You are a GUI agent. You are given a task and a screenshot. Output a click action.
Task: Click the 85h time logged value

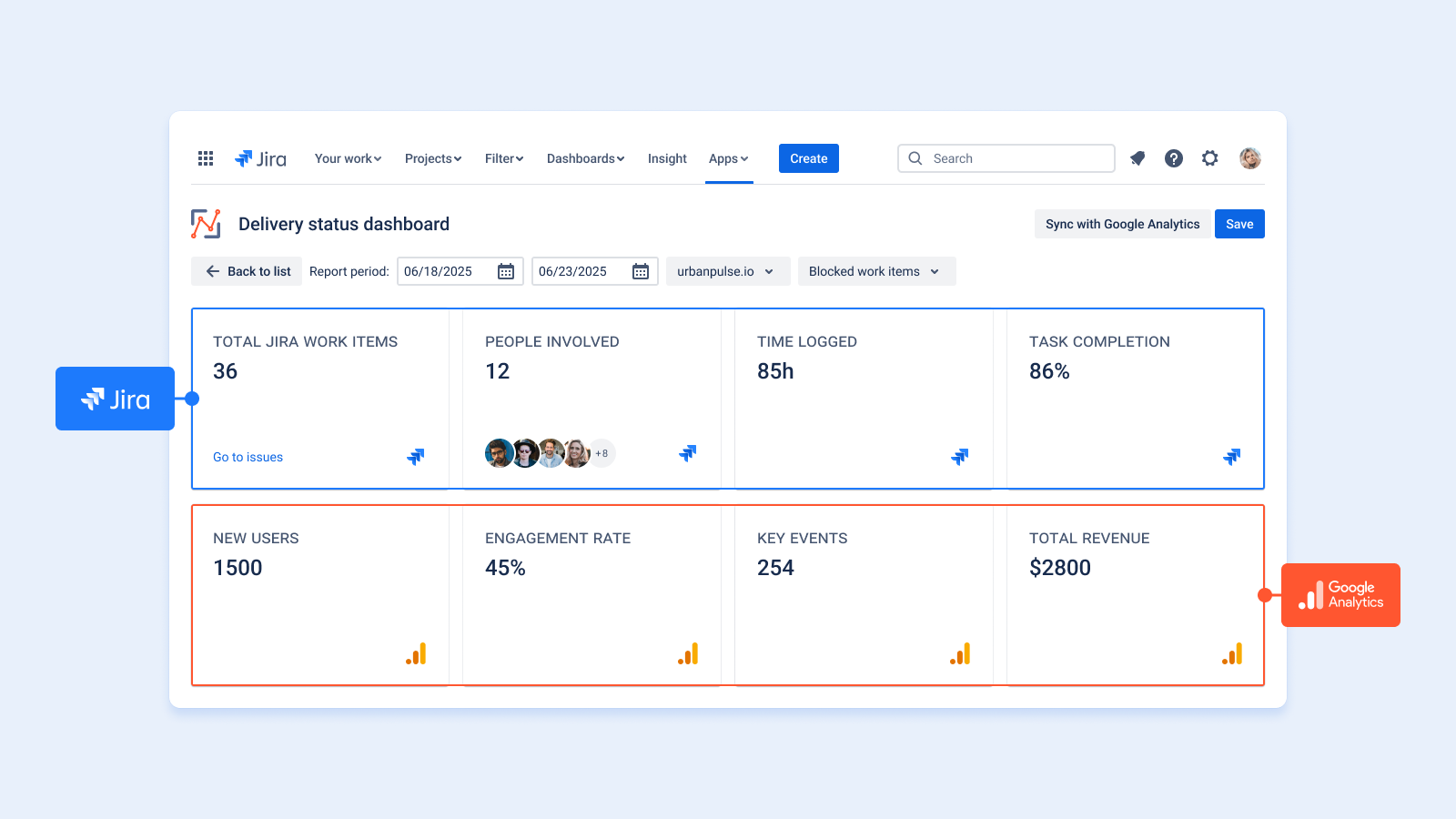(775, 371)
